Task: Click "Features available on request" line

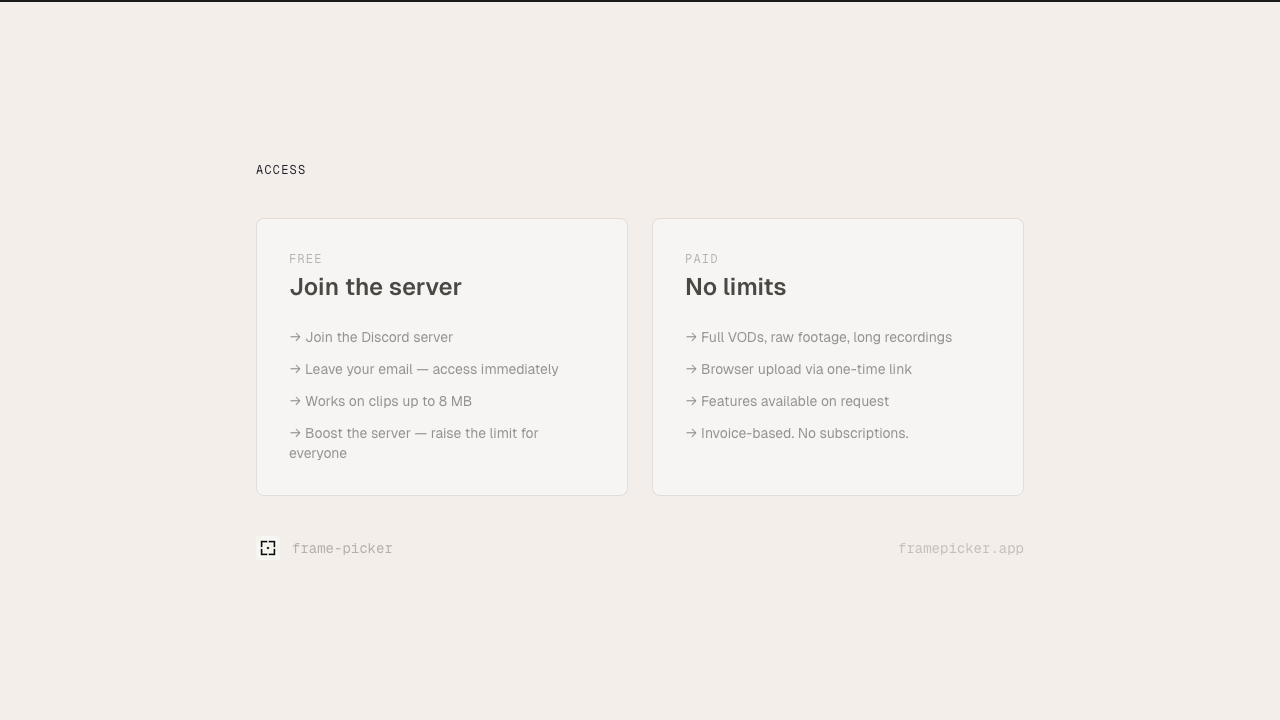Action: [787, 401]
